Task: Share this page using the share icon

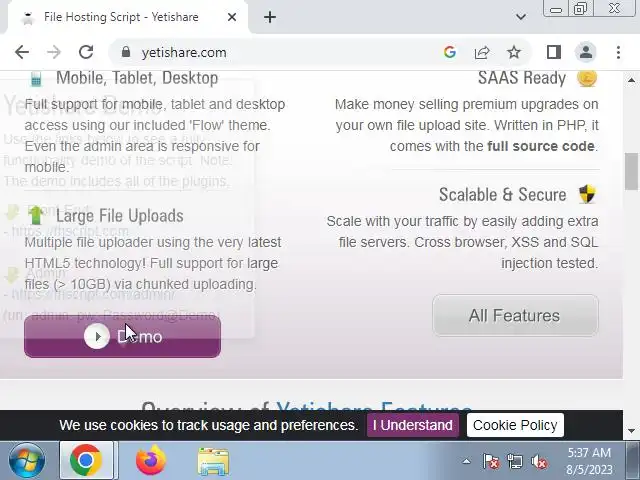Action: [482, 52]
